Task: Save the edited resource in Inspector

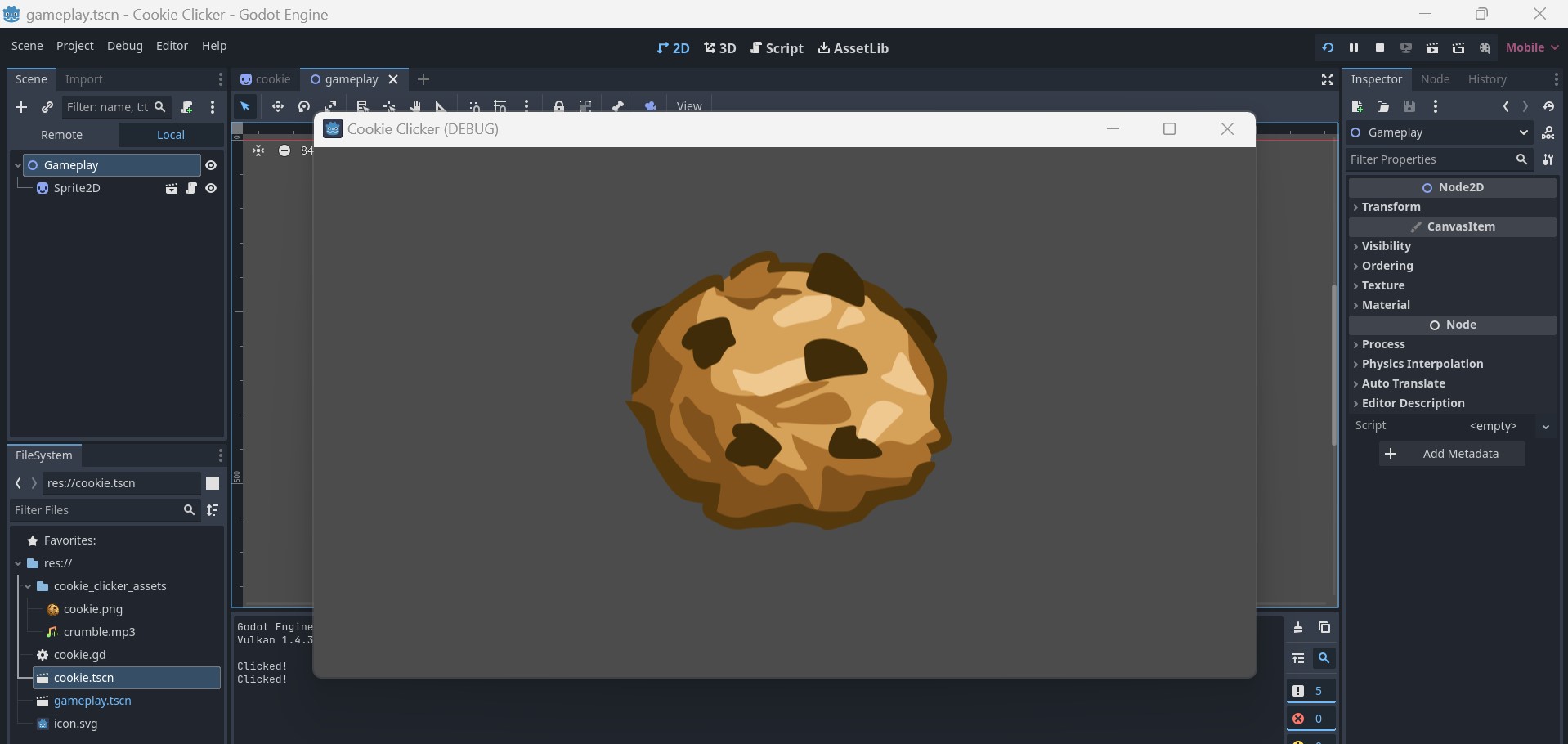Action: [x=1409, y=107]
